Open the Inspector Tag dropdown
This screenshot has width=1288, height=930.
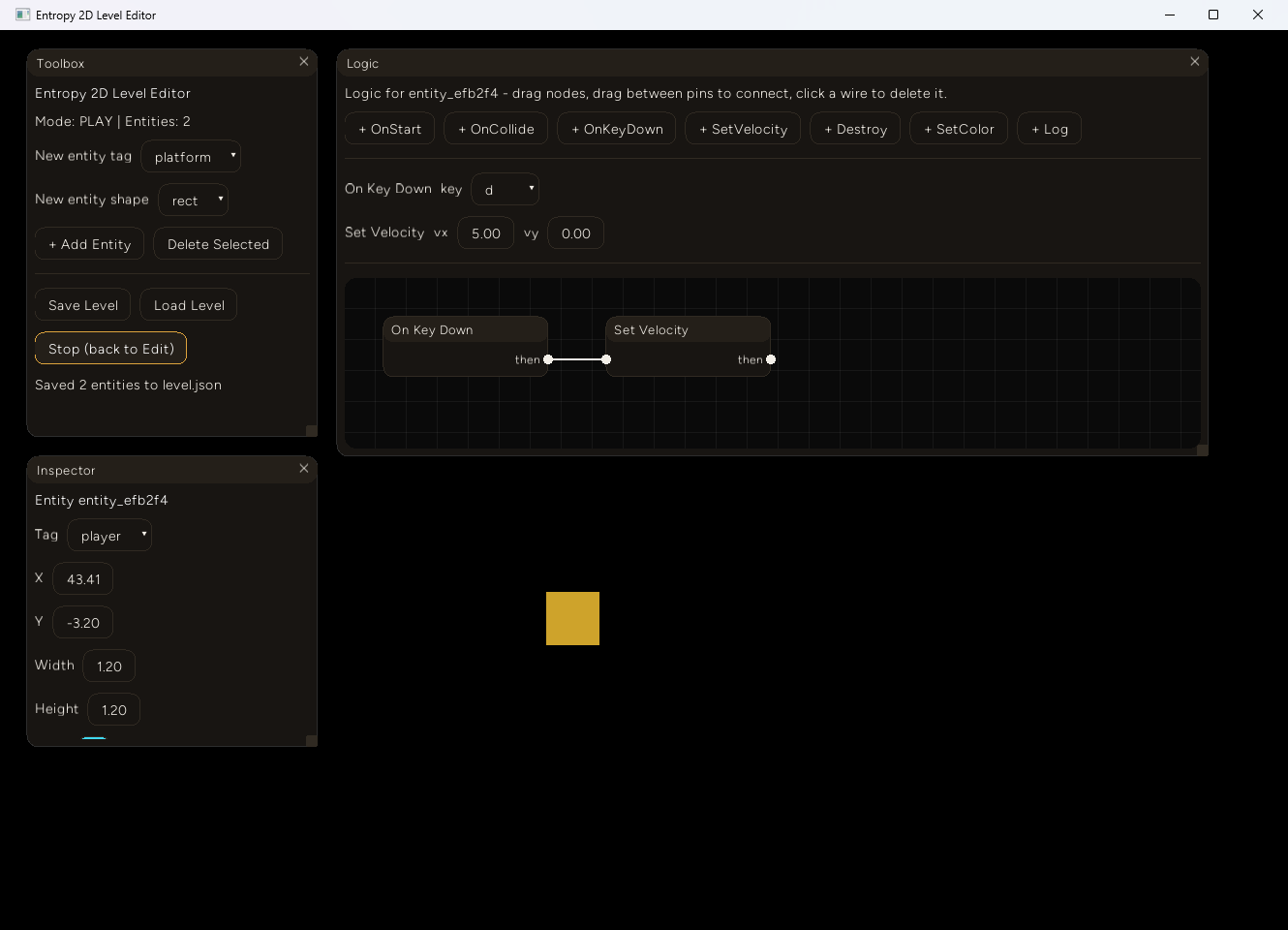pos(109,536)
